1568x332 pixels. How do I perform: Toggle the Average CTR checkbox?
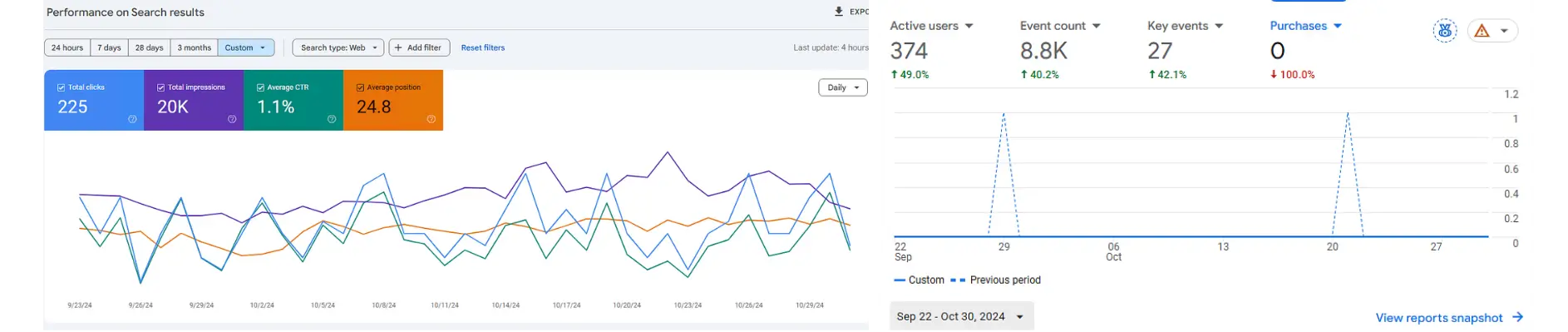pyautogui.click(x=260, y=87)
